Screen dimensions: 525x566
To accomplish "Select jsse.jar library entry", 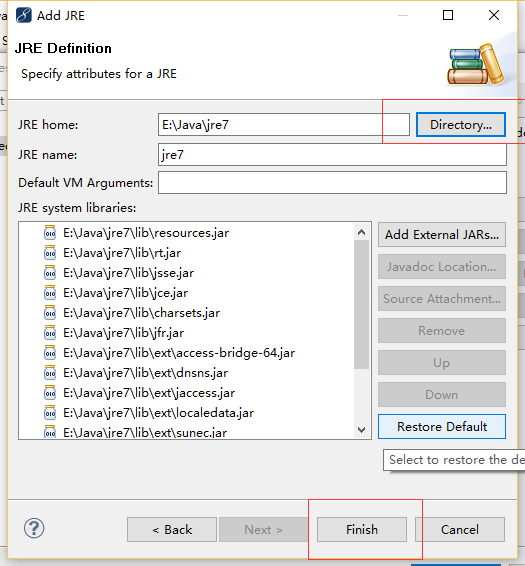I will coord(129,273).
